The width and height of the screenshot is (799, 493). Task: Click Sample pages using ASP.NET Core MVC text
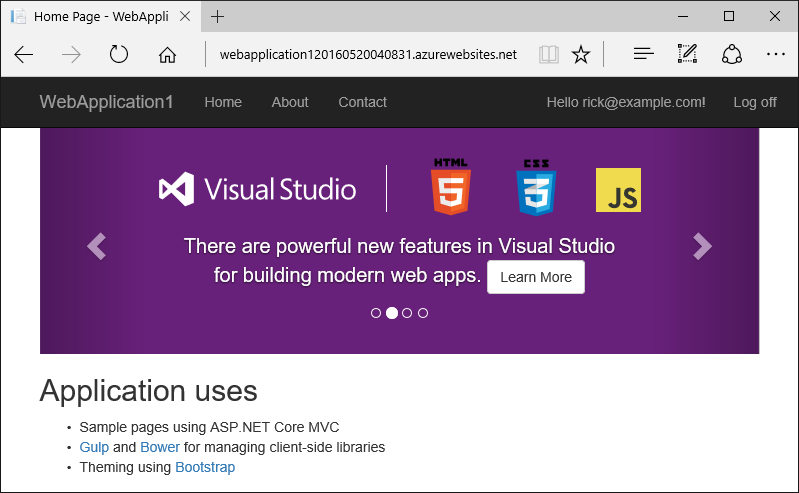tap(209, 427)
